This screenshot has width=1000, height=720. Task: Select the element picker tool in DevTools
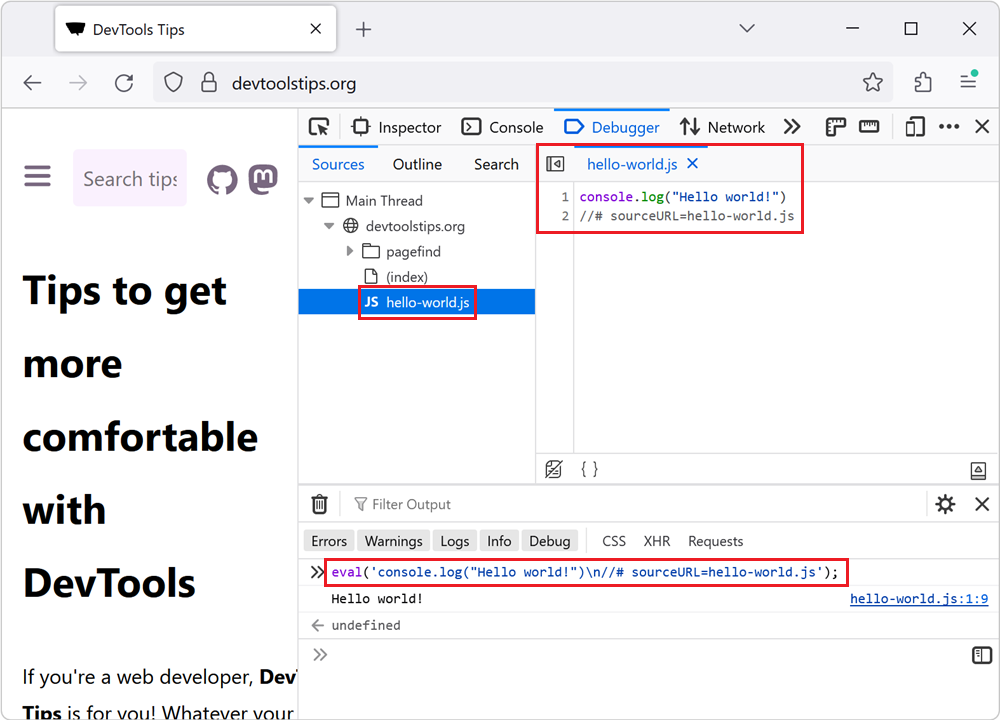(319, 127)
